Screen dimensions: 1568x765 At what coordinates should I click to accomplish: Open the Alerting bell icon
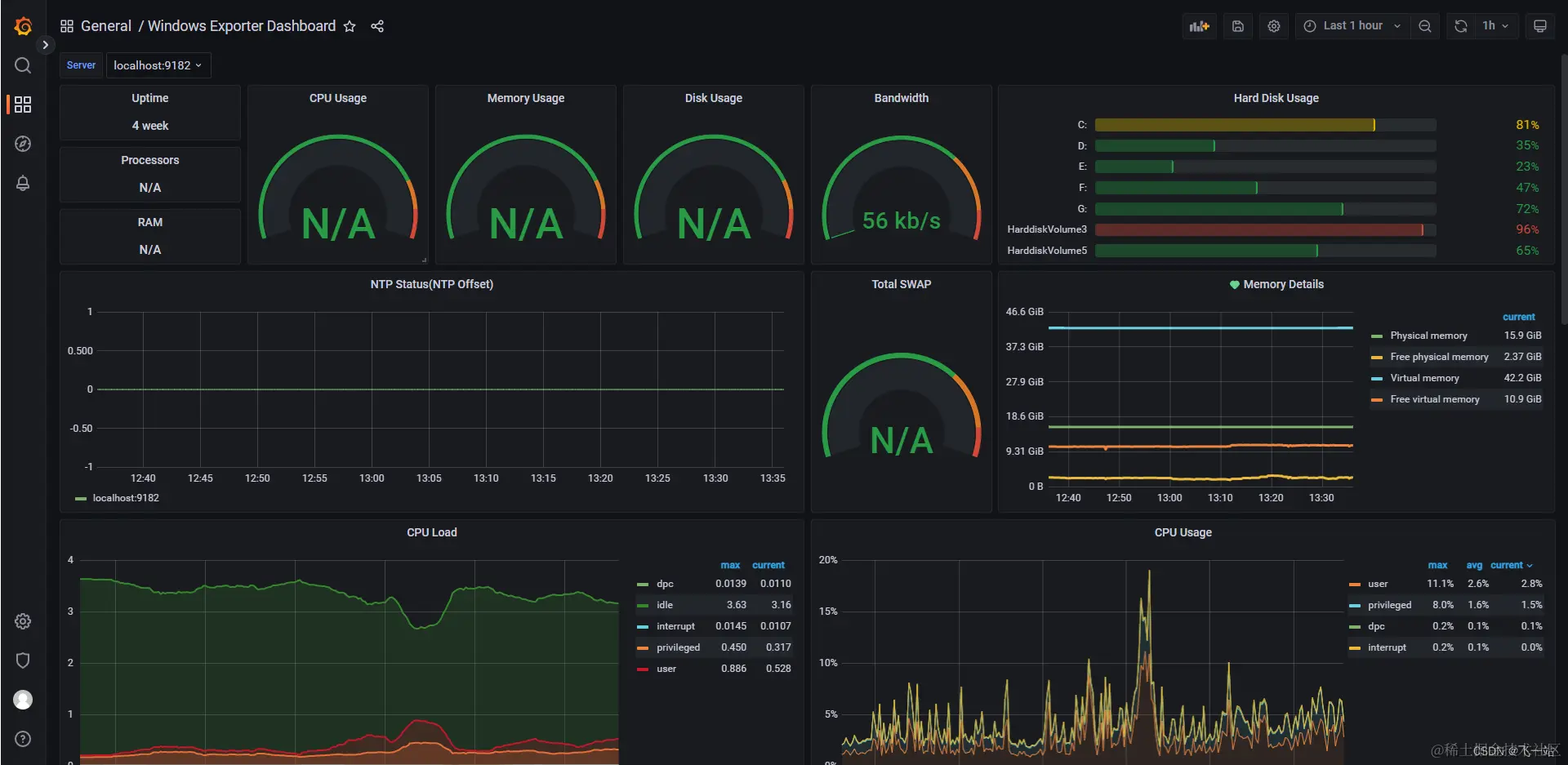pyautogui.click(x=23, y=183)
